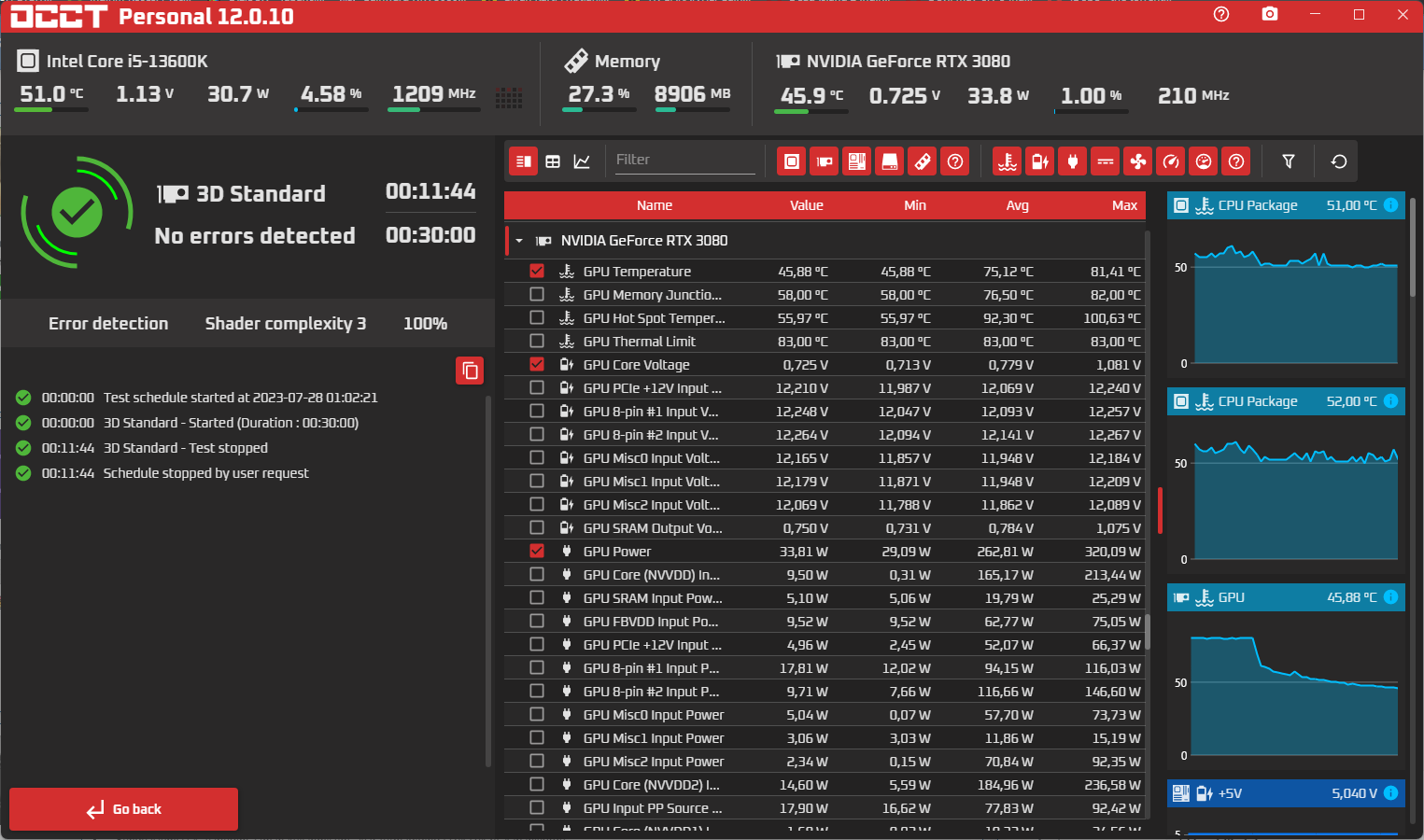
Task: Click the NVIDIA GeForce RTX 3080 header label
Action: click(x=908, y=62)
